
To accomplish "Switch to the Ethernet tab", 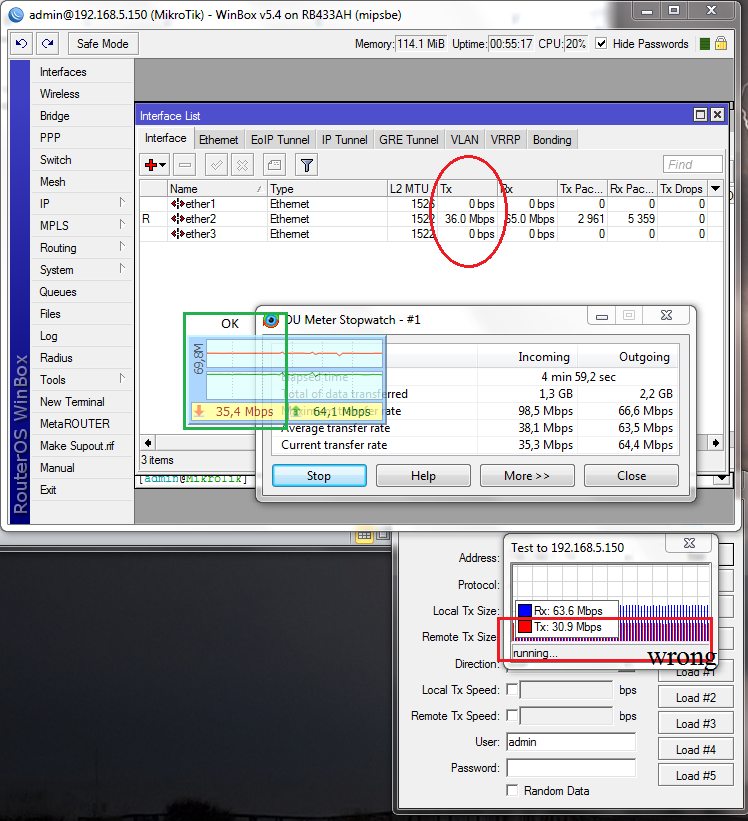I will pyautogui.click(x=218, y=140).
